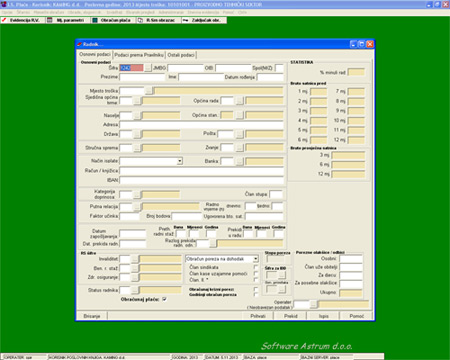
Task: Tick Član kase uzajamne pomoći checkbox
Action: click(x=256, y=273)
